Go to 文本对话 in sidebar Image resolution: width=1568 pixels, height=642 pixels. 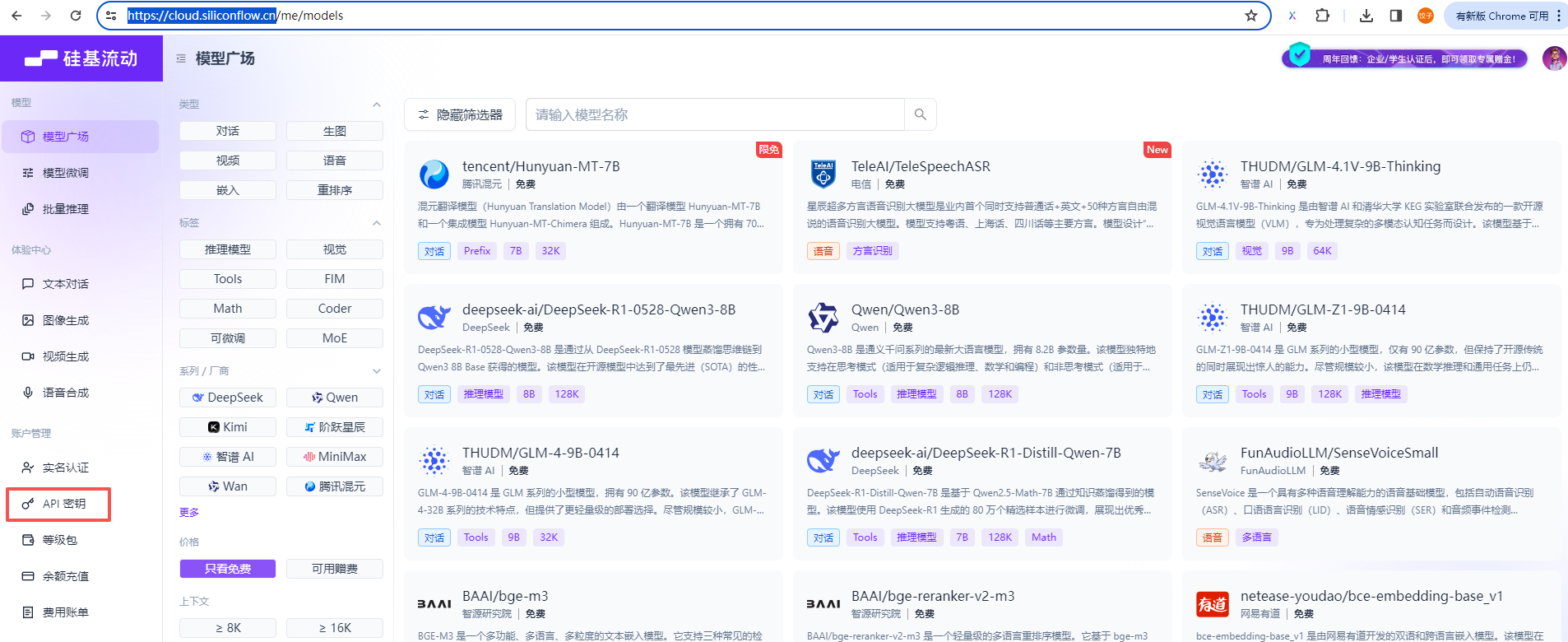pyautogui.click(x=80, y=284)
